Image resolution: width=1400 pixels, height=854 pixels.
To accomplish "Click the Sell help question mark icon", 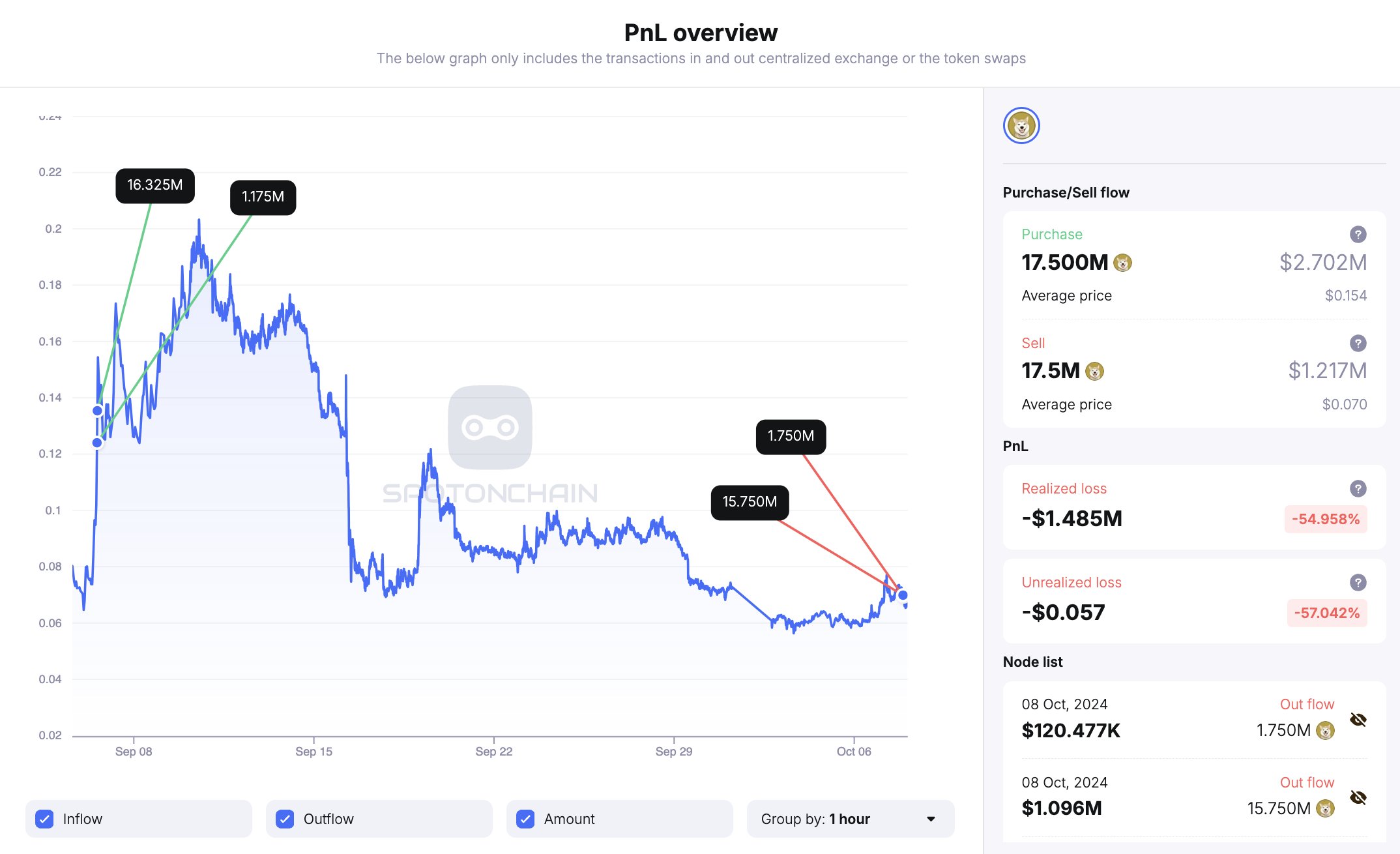I will tap(1358, 343).
